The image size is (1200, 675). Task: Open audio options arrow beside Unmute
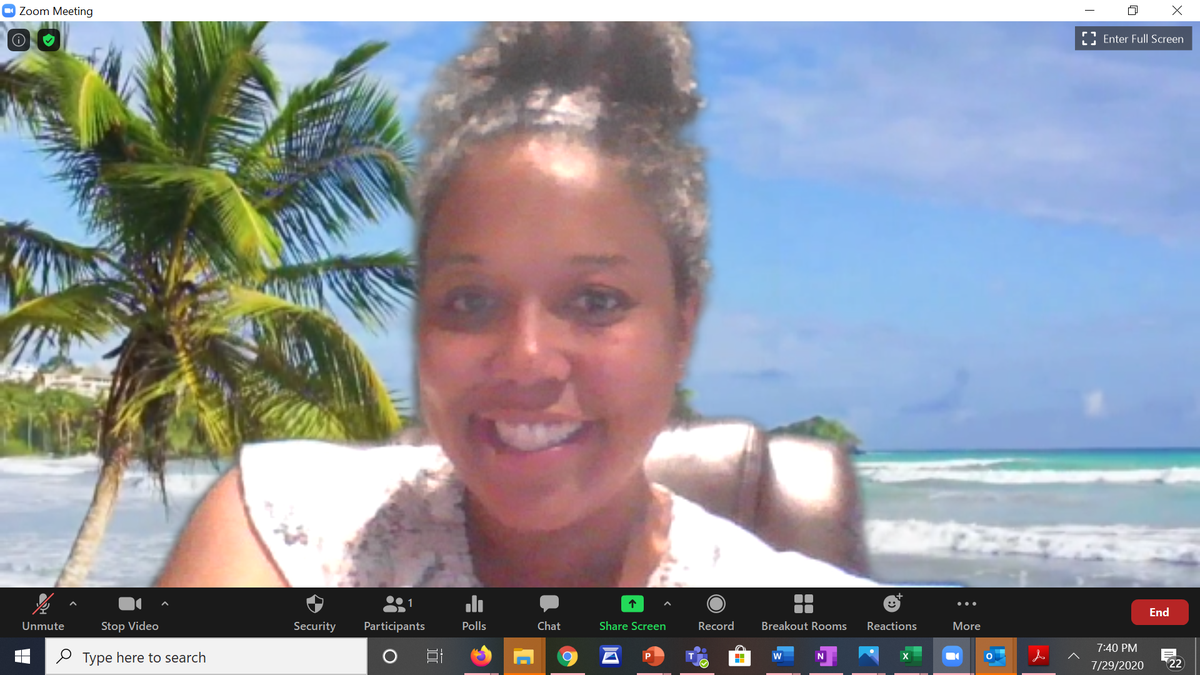pyautogui.click(x=73, y=604)
